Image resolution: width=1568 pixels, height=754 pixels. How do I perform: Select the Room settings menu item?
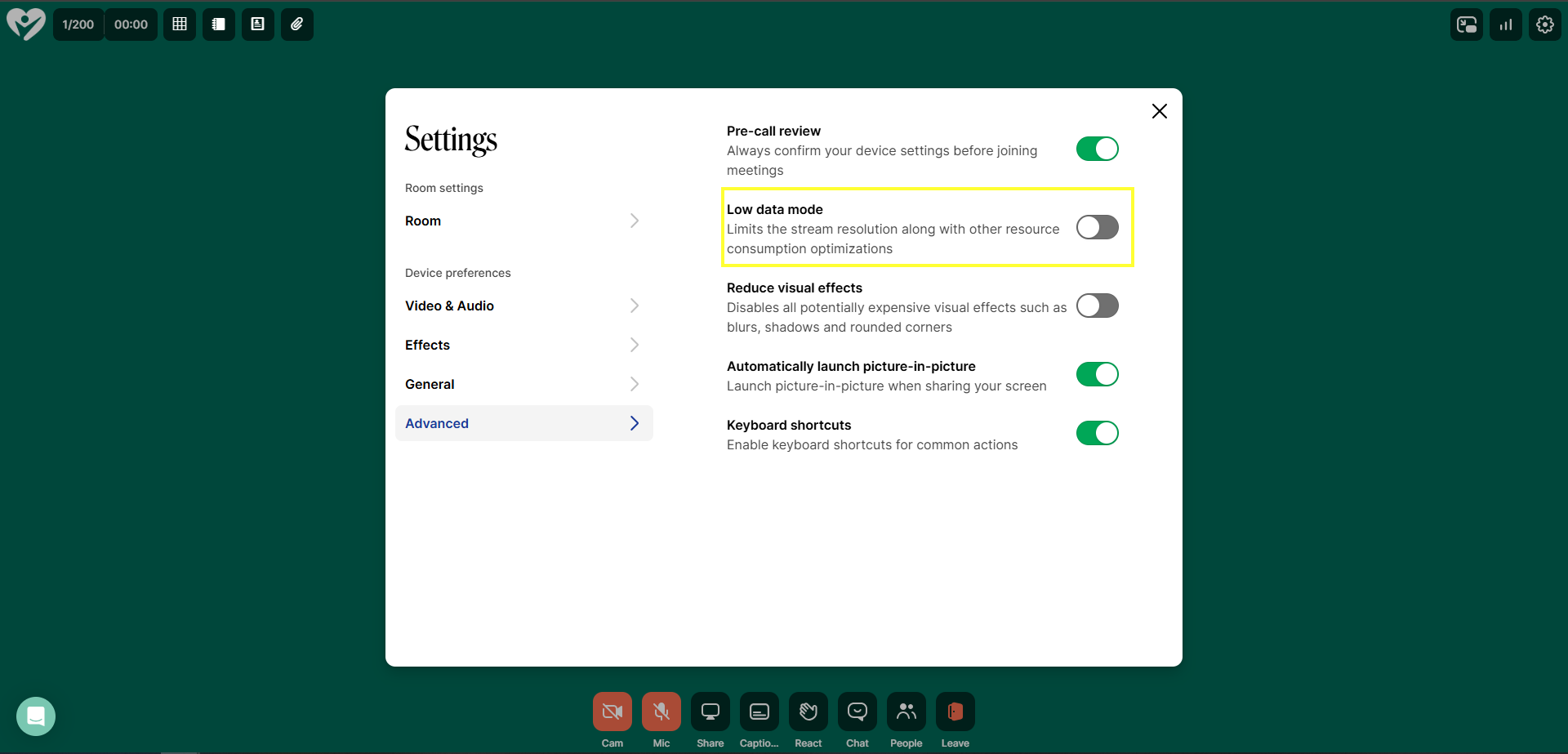[x=524, y=221]
